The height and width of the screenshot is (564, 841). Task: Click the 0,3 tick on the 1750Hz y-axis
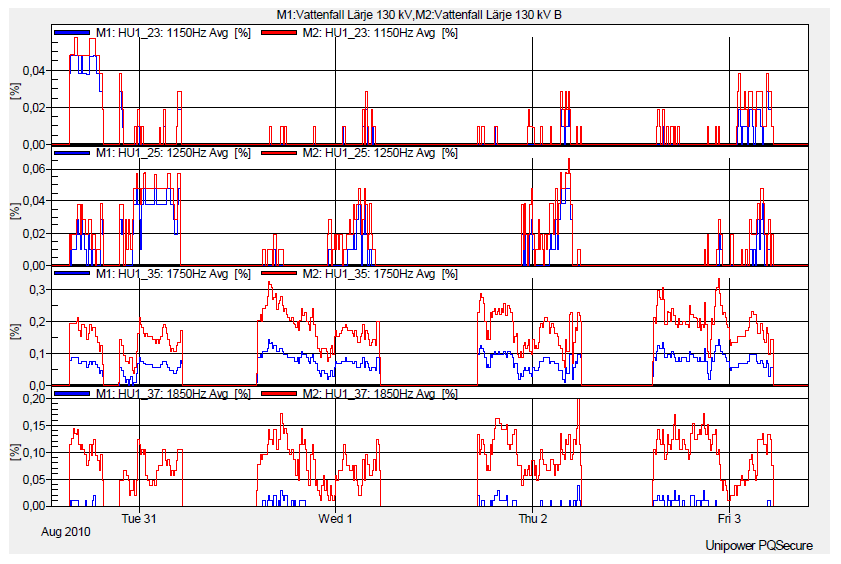pos(37,290)
